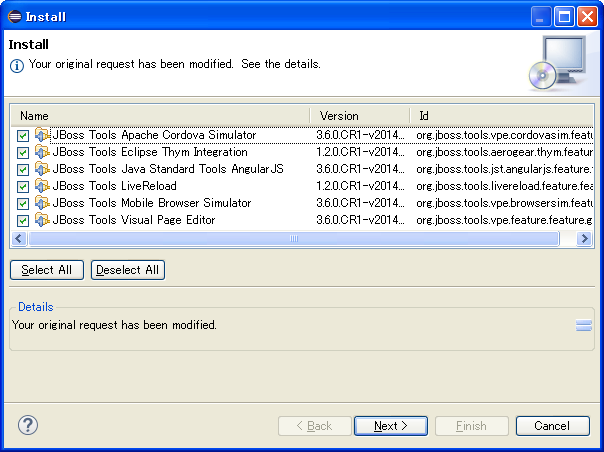Toggle Mobile Browser Simulator checkbox
Viewport: 604px width, 452px height.
pos(23,203)
